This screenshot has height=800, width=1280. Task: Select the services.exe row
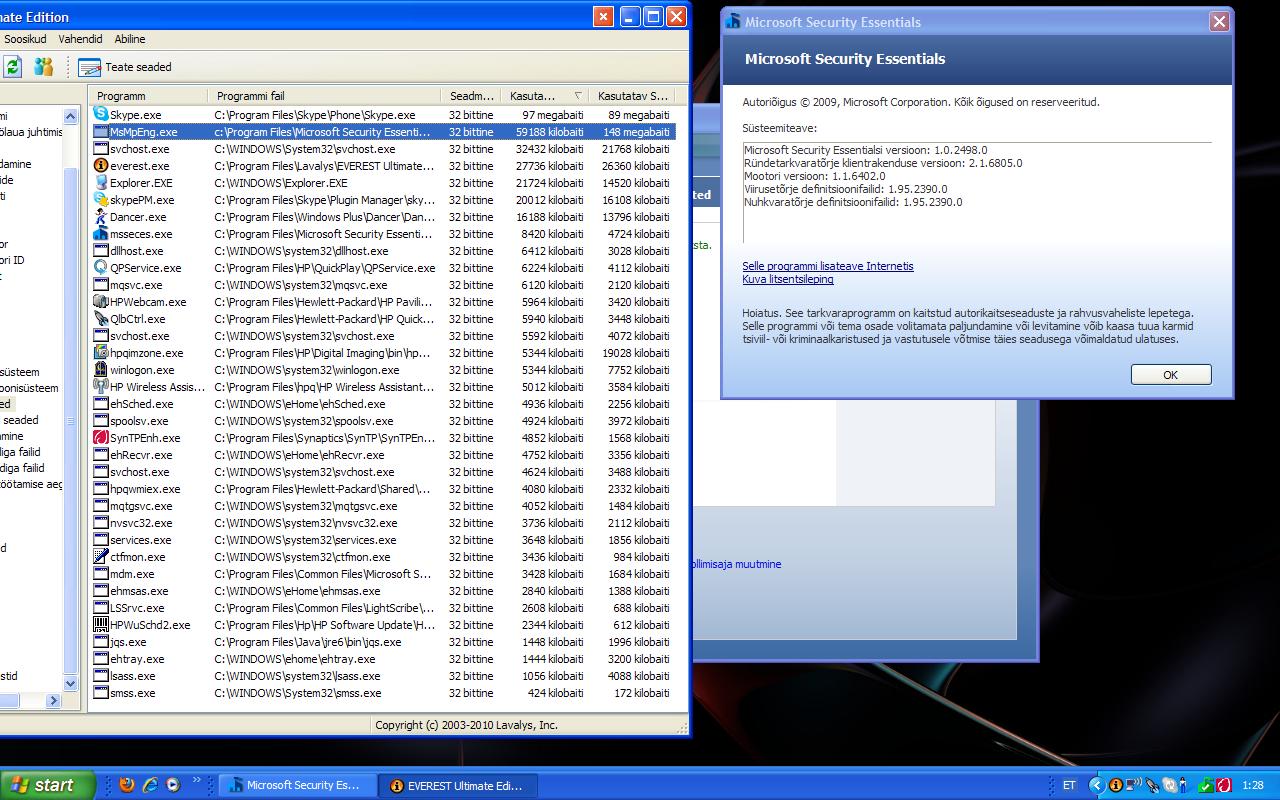(383, 540)
